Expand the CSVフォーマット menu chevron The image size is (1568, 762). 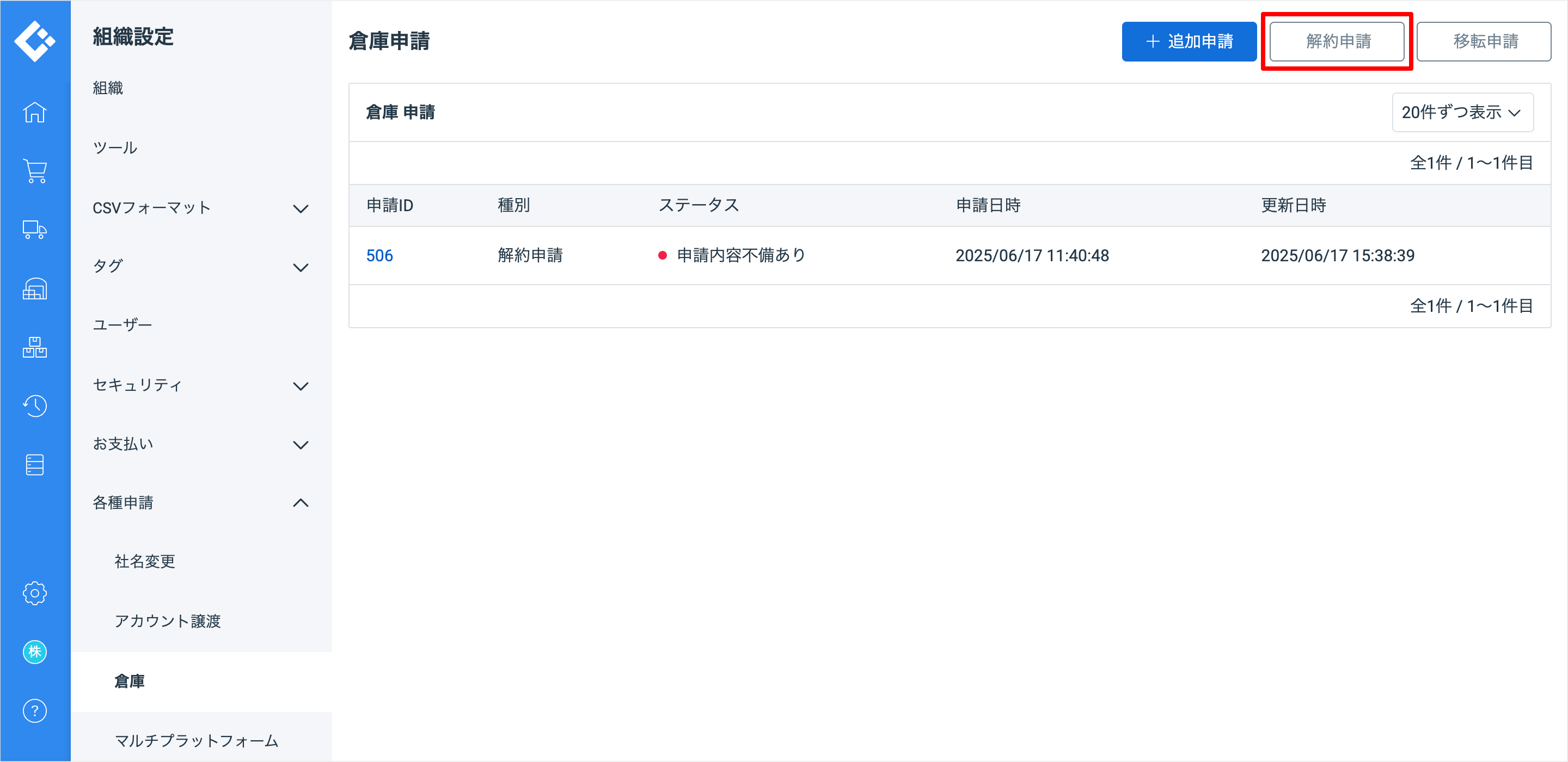coord(301,209)
